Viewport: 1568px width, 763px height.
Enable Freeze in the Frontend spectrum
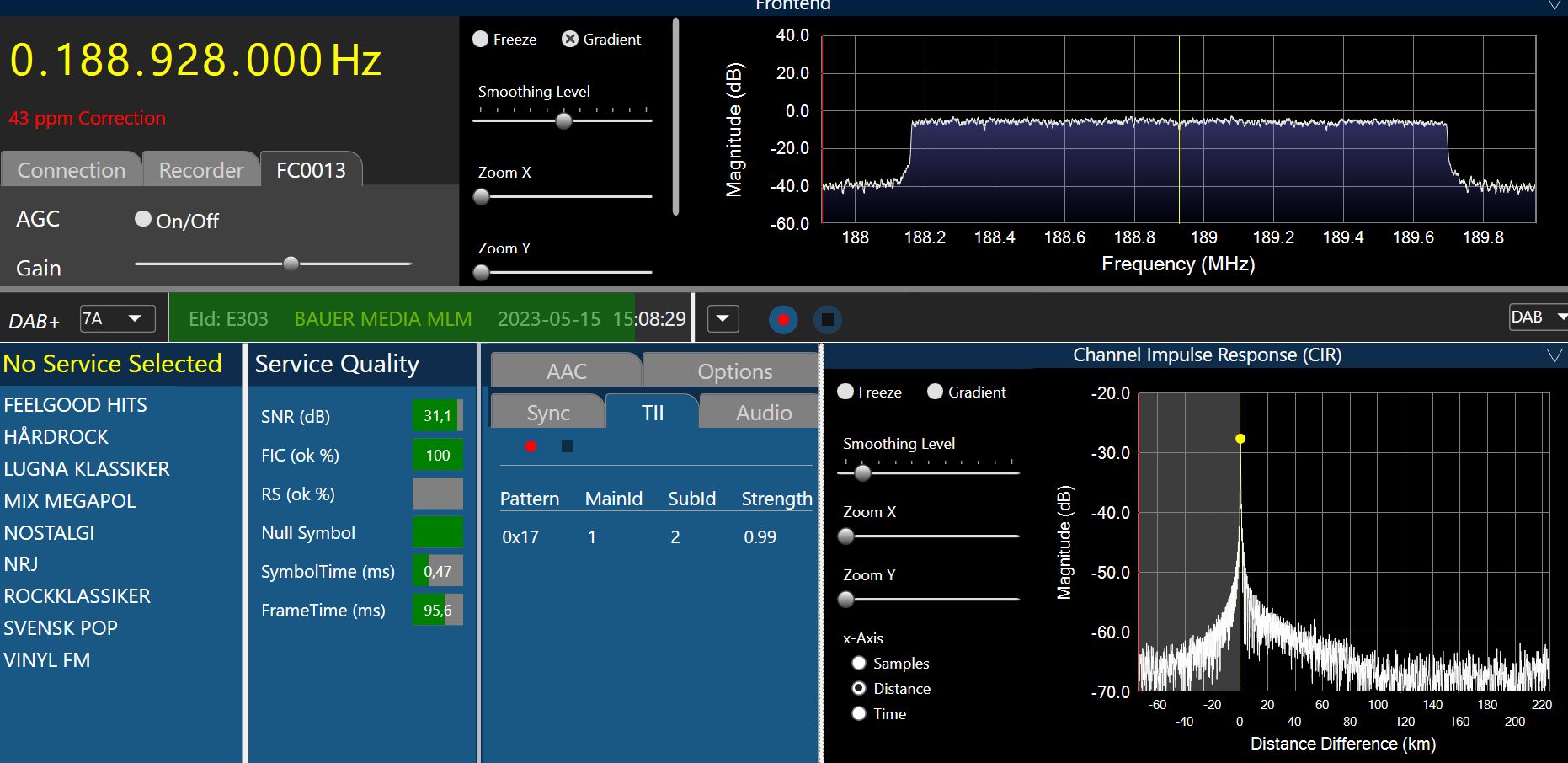pos(481,40)
